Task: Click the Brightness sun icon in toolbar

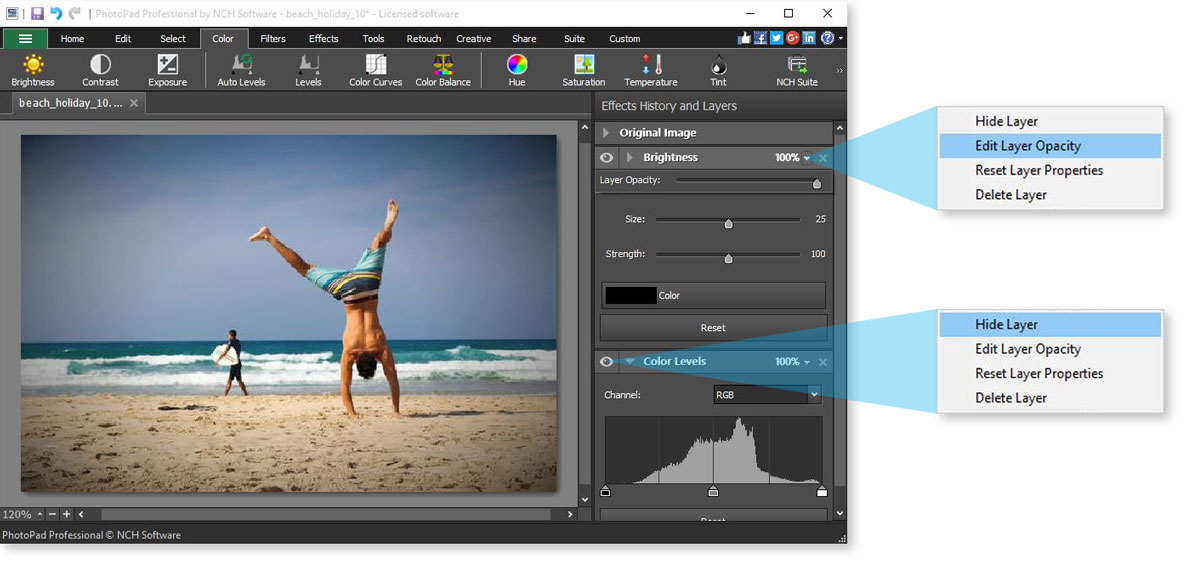Action: pyautogui.click(x=33, y=66)
